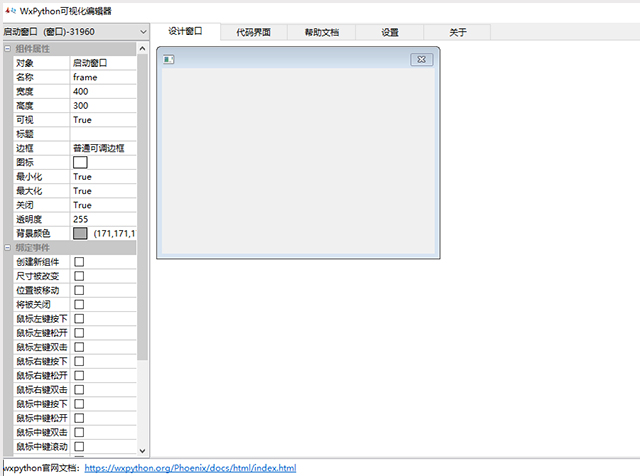Open the 帮助文档 tab
Screen dimensions: 640x476
tap(322, 32)
